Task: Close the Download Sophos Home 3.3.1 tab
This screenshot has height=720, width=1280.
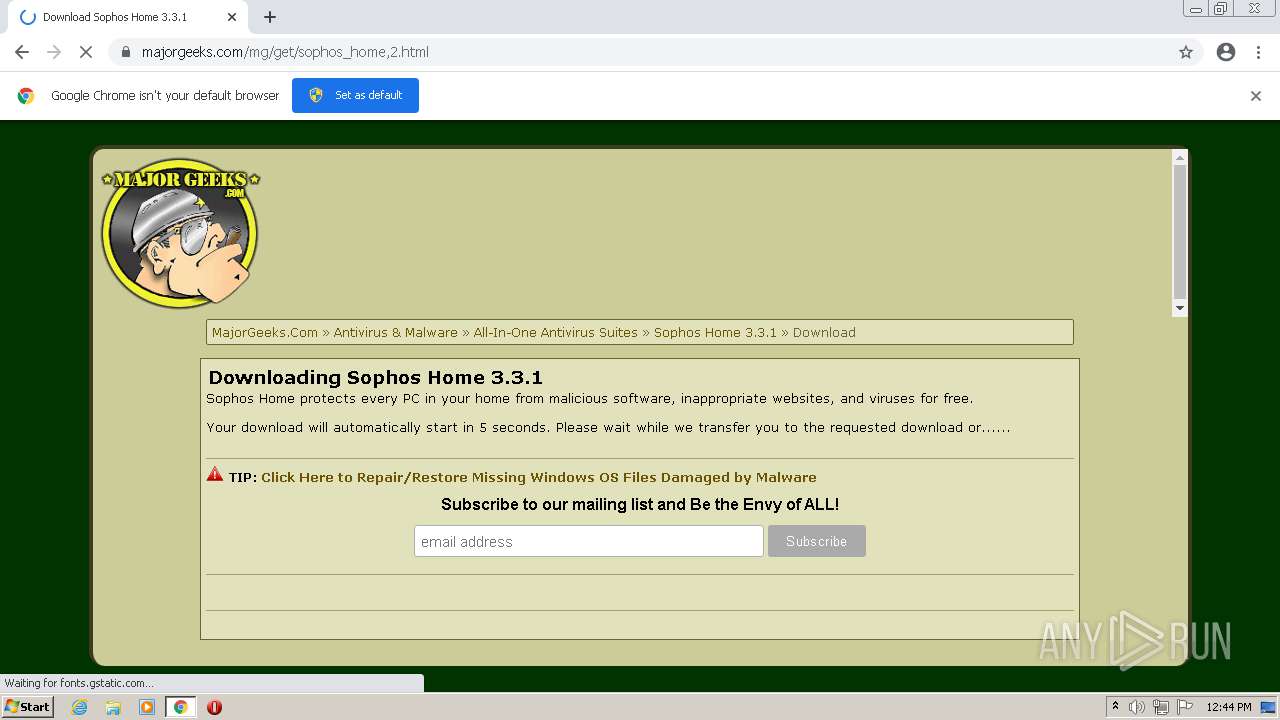Action: (x=232, y=17)
